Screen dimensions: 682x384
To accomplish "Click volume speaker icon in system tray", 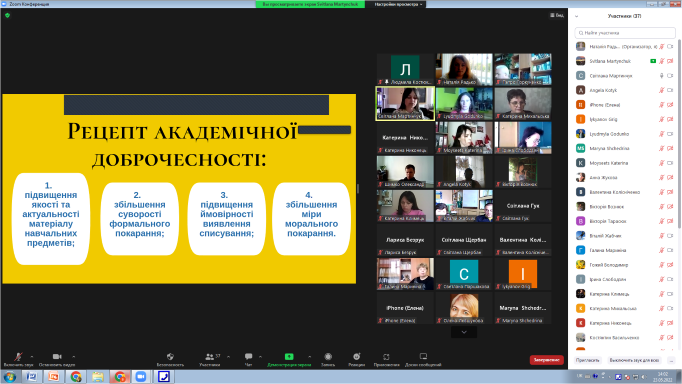I will (644, 377).
